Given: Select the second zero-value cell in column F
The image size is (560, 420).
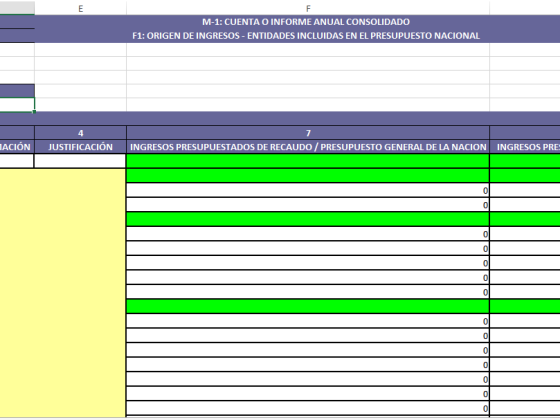Looking at the screenshot, I should click(308, 205).
